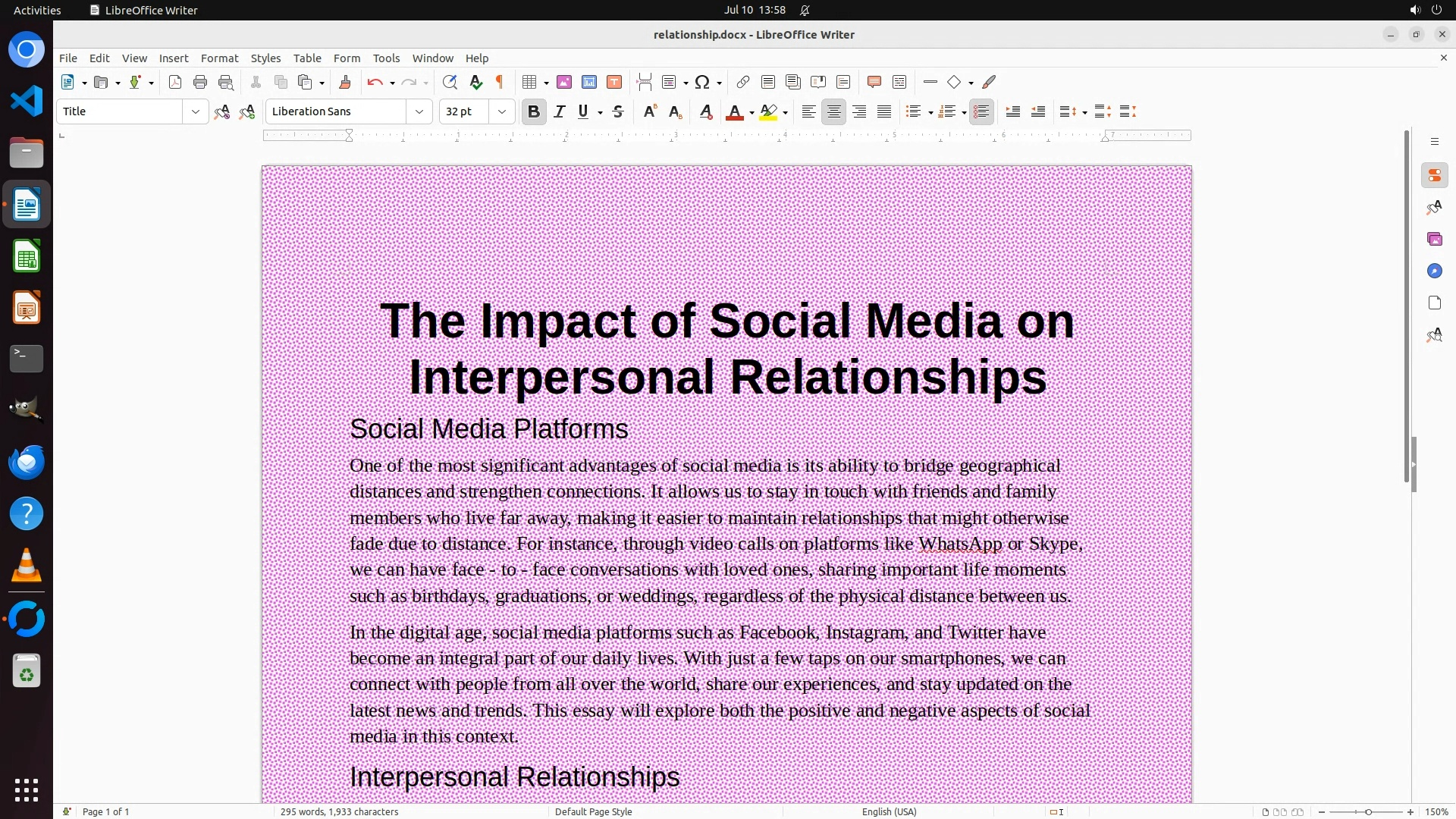Open the sidebar Navigator compass icon
Image resolution: width=1456 pixels, height=819 pixels.
(1434, 271)
